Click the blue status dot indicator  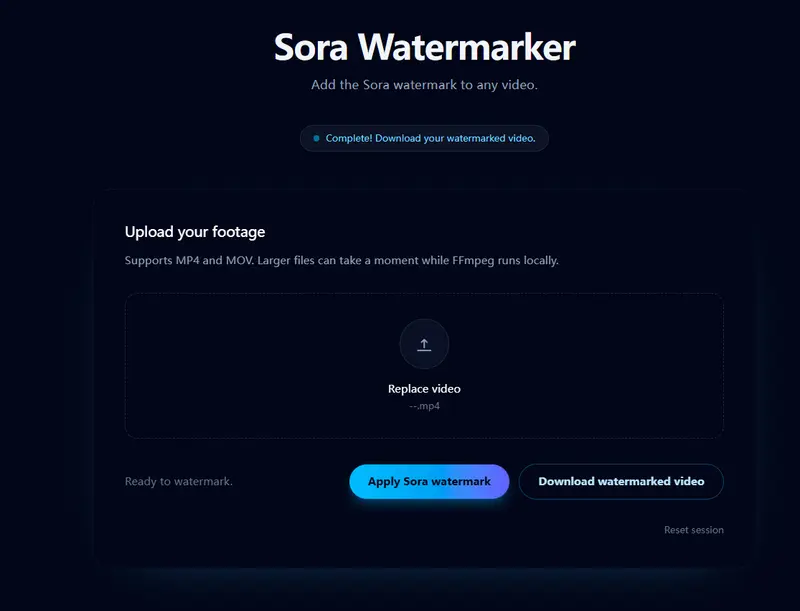pyautogui.click(x=316, y=138)
